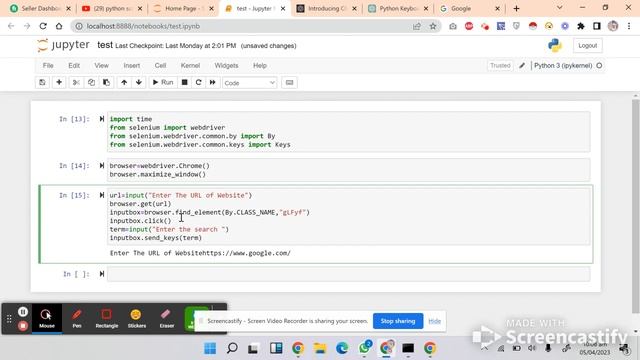
Task: Select the Screencastify Rectangle tool
Action: click(107, 318)
